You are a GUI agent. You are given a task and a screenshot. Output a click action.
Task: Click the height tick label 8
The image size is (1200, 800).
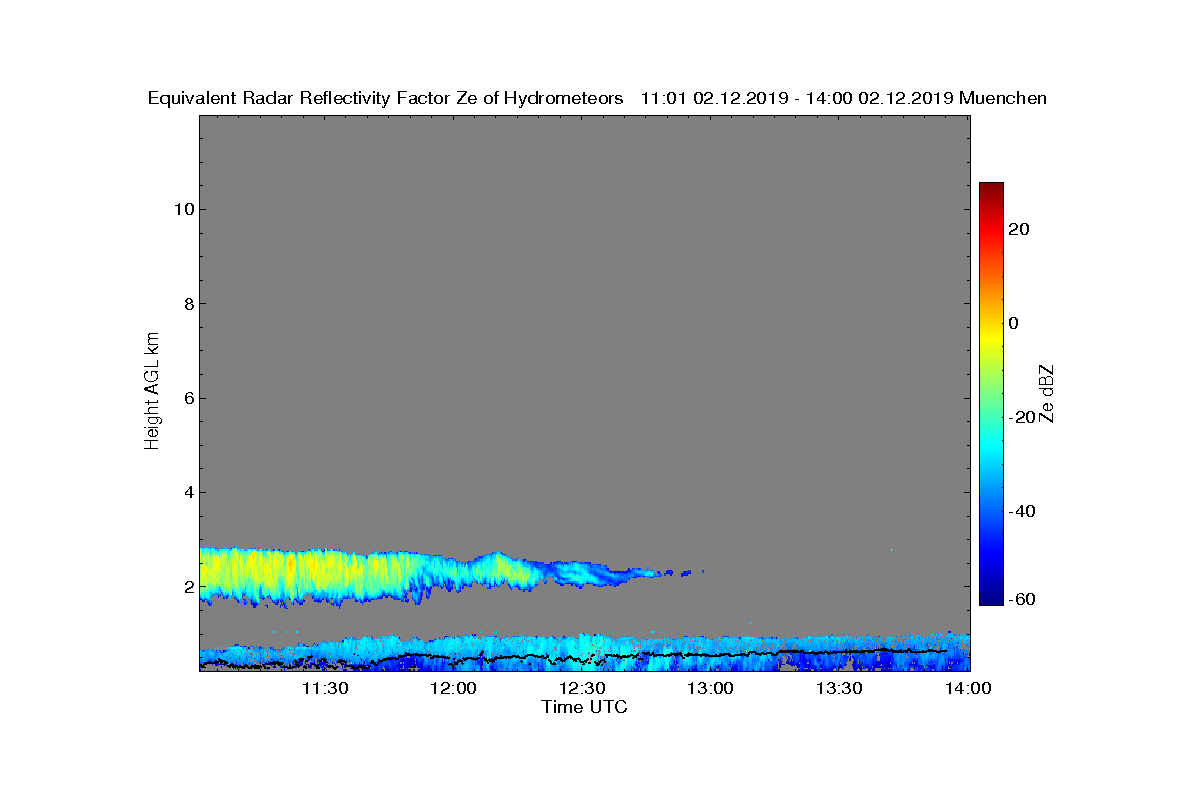[188, 304]
